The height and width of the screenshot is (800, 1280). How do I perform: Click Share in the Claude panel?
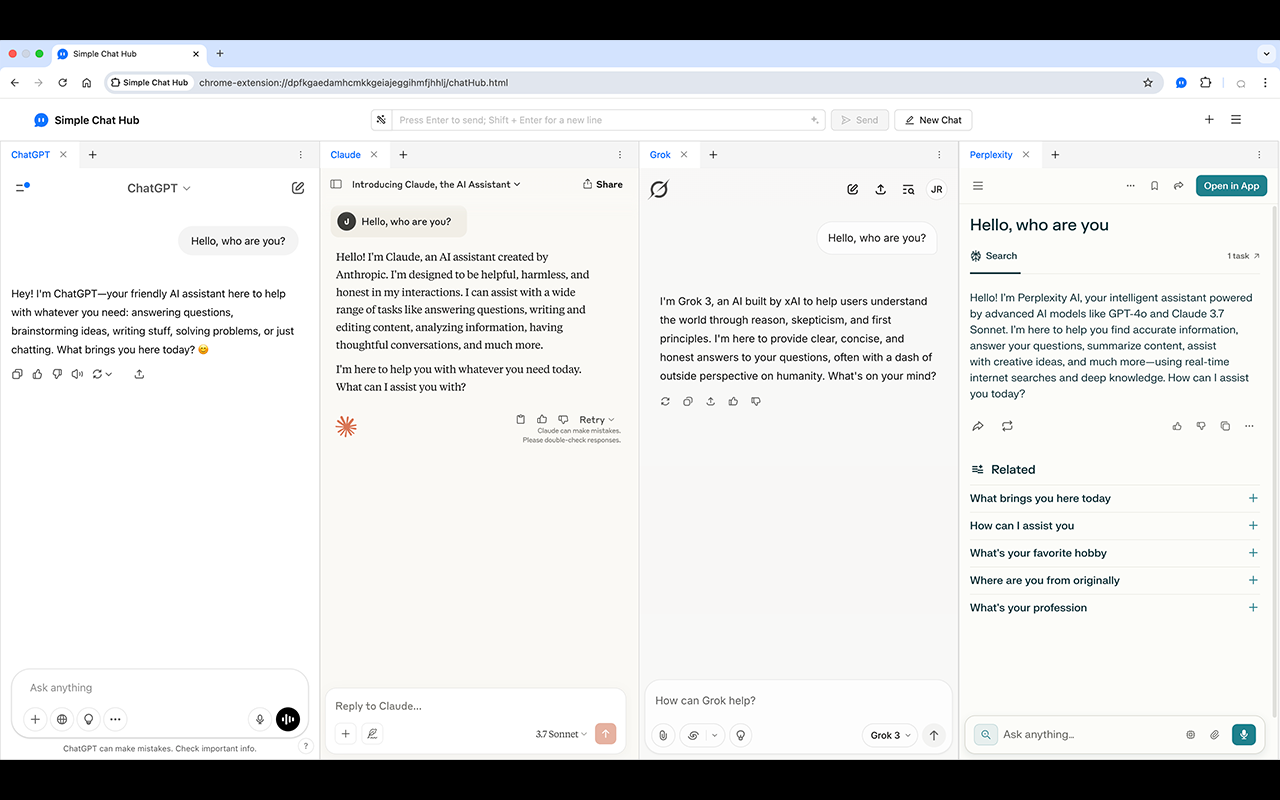click(602, 184)
